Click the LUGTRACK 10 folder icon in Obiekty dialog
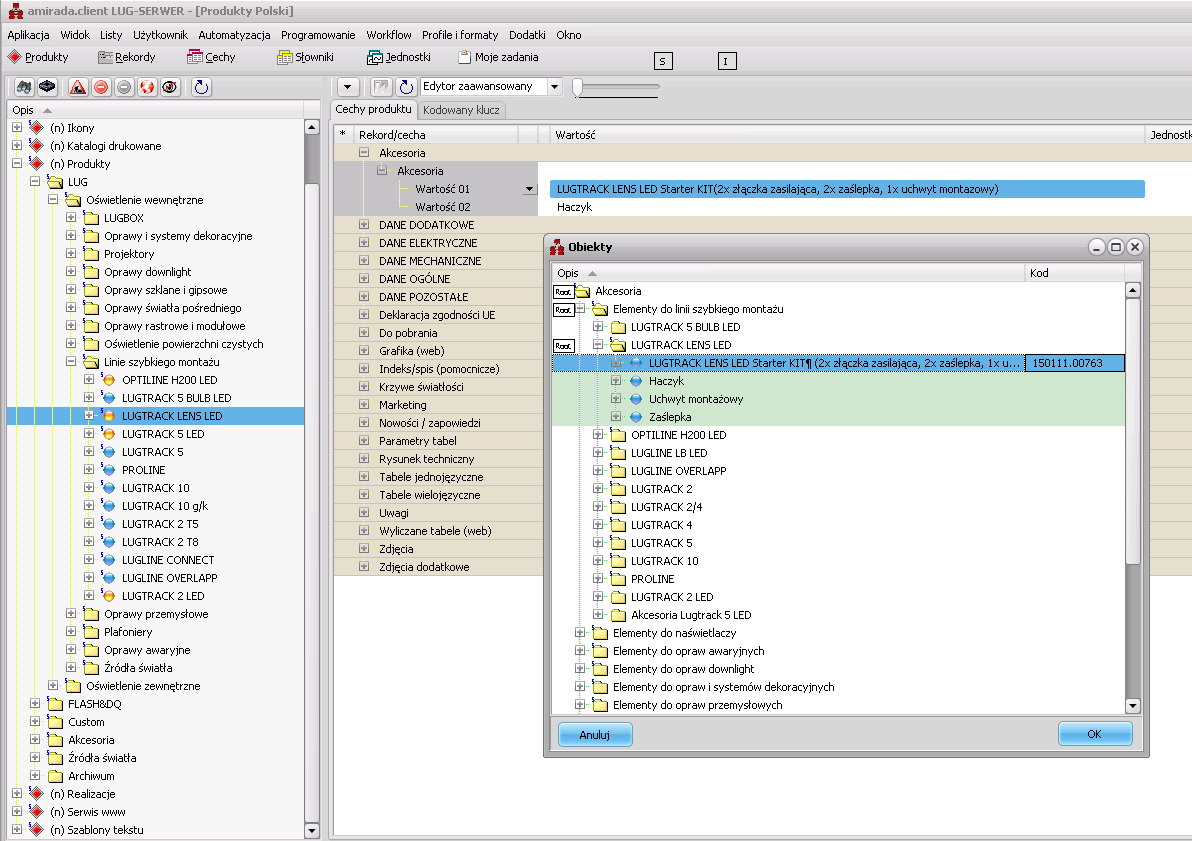Screen dimensions: 1192x841 (x=618, y=561)
